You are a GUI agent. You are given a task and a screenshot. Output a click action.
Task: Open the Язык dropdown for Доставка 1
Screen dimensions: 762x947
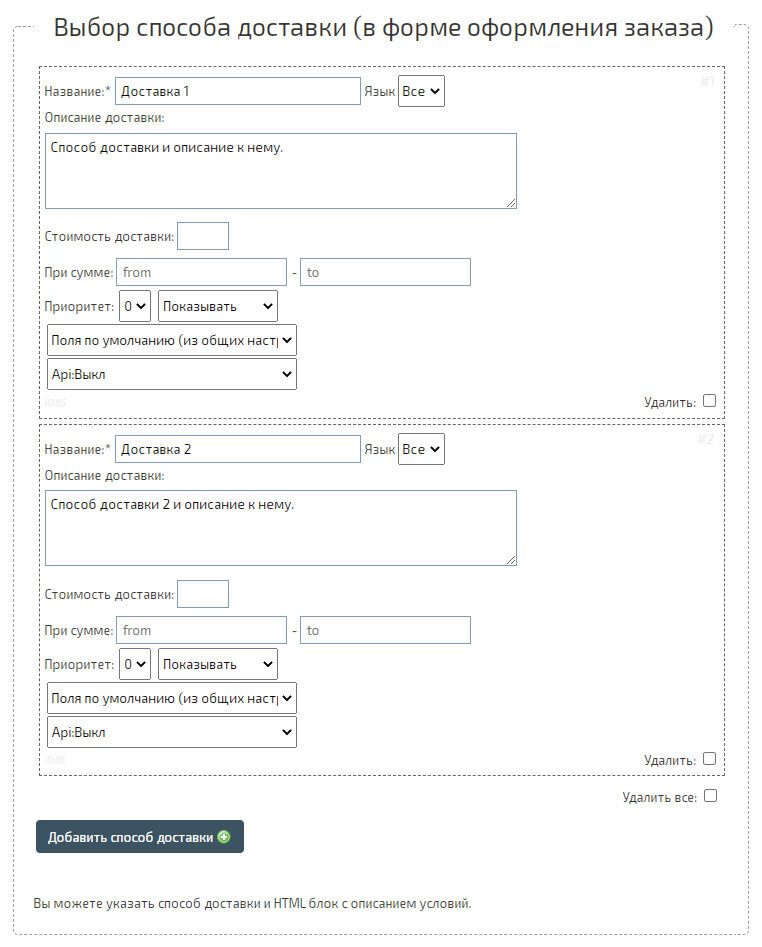(x=421, y=92)
